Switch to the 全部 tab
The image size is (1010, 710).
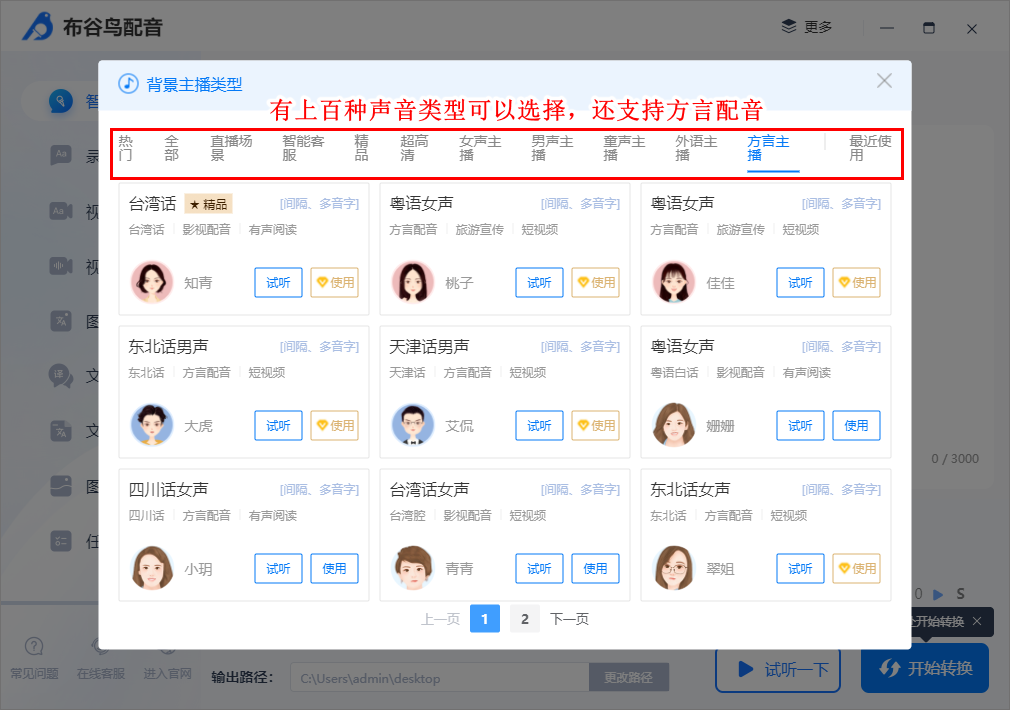(x=171, y=148)
